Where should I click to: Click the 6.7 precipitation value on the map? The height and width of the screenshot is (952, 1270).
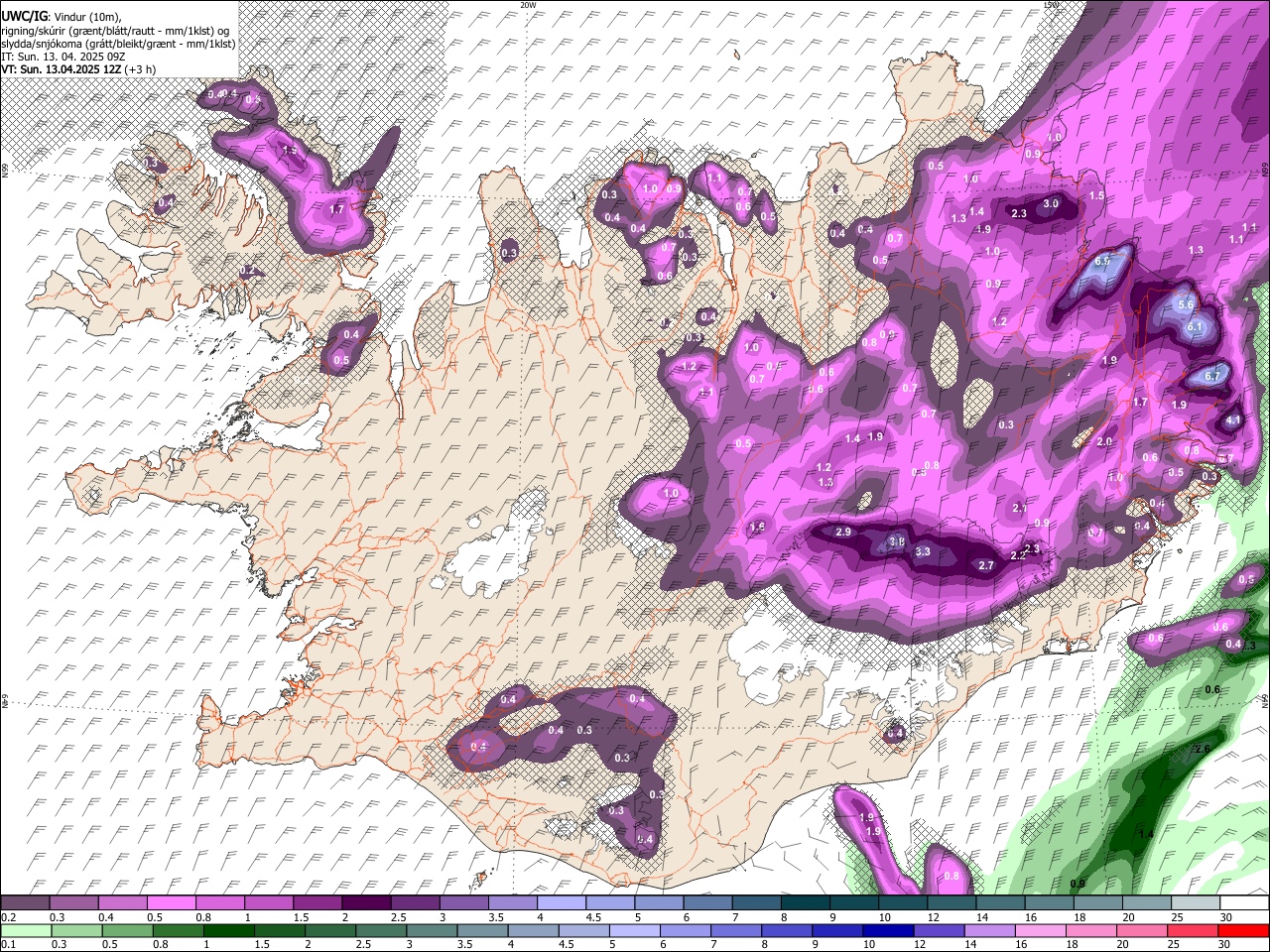[1212, 377]
